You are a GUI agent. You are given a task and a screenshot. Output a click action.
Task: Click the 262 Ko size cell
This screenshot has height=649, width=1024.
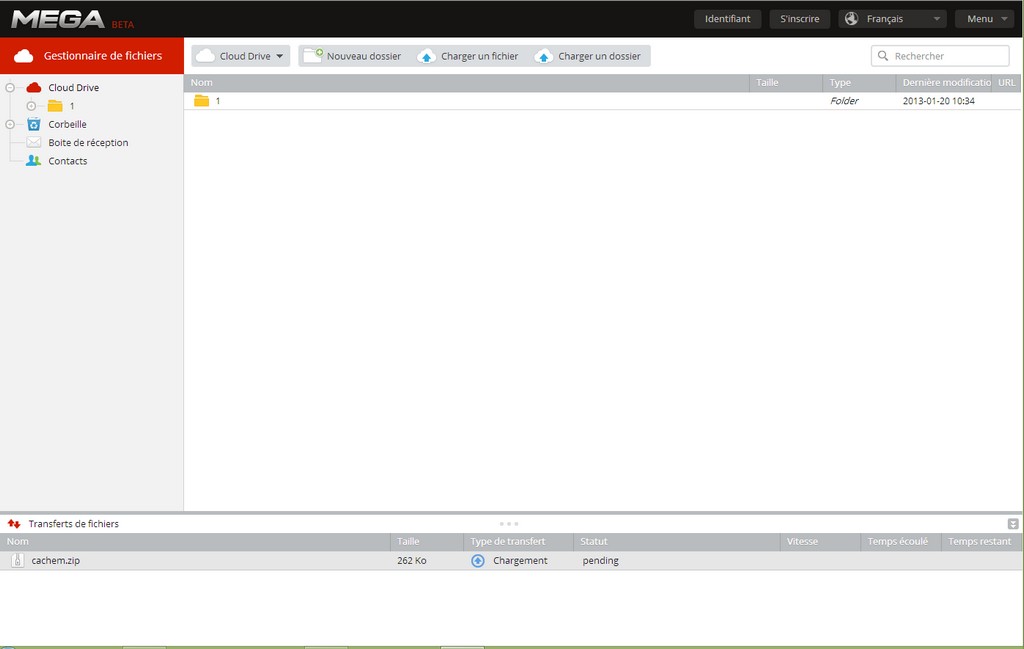(x=411, y=560)
